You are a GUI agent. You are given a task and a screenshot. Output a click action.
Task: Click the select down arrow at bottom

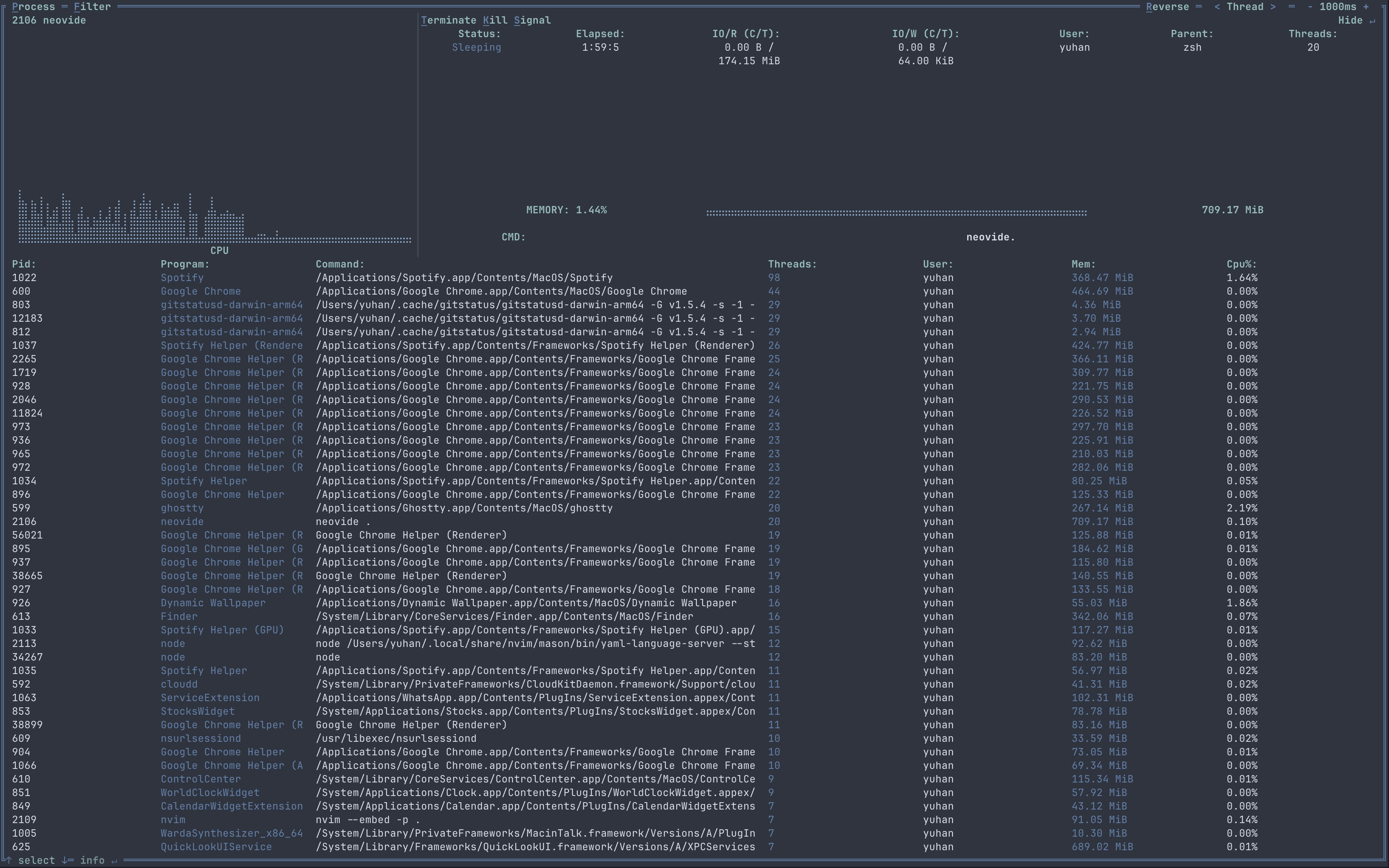click(x=65, y=860)
